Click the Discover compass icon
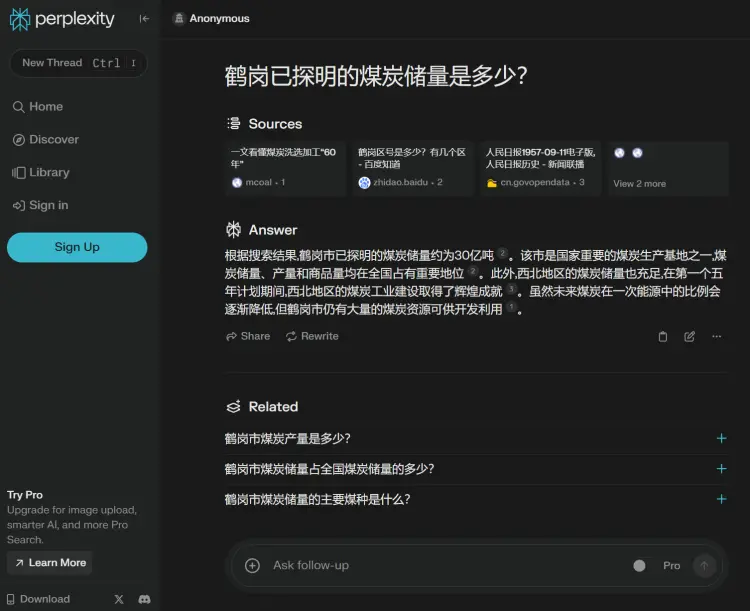 coord(18,140)
